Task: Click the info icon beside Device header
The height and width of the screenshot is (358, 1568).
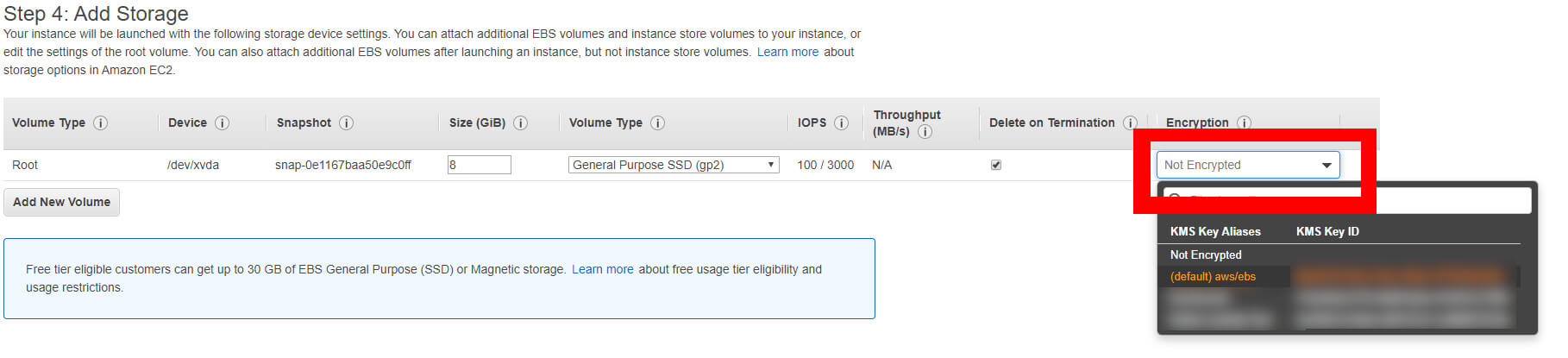Action: click(x=222, y=123)
